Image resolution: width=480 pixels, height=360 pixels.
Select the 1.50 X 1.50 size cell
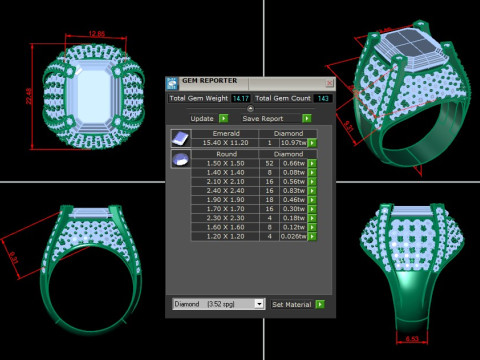(x=225, y=163)
